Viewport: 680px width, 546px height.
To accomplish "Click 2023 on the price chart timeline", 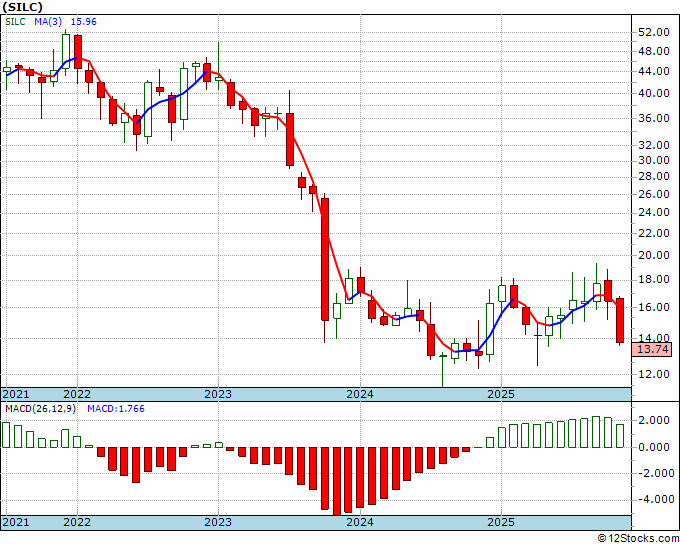I will tap(218, 394).
